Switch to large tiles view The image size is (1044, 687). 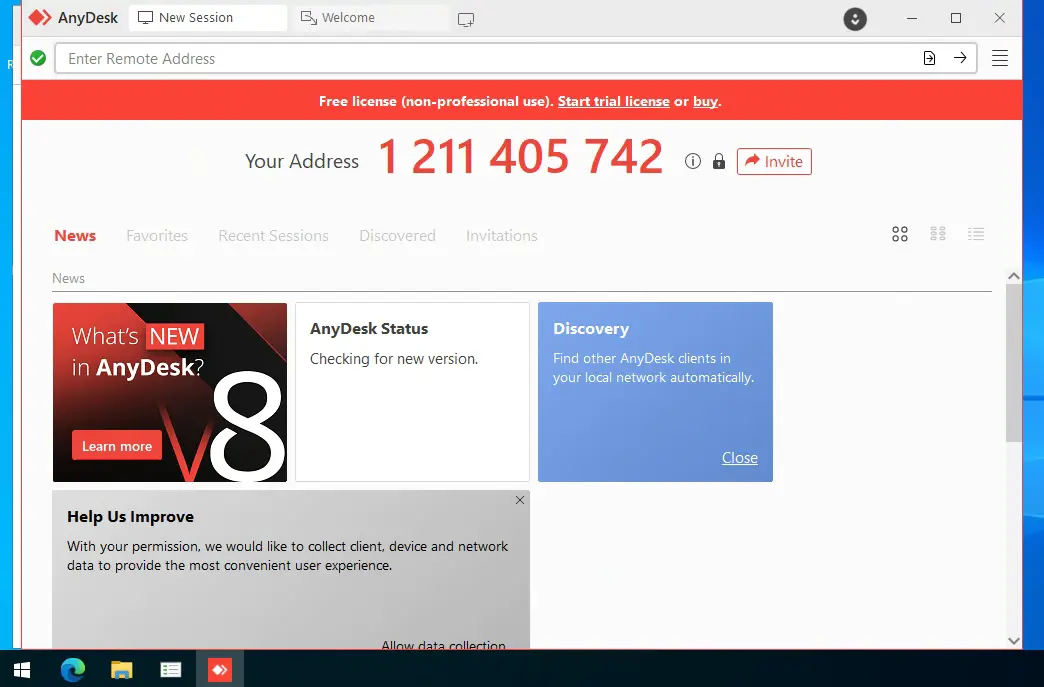pos(900,234)
